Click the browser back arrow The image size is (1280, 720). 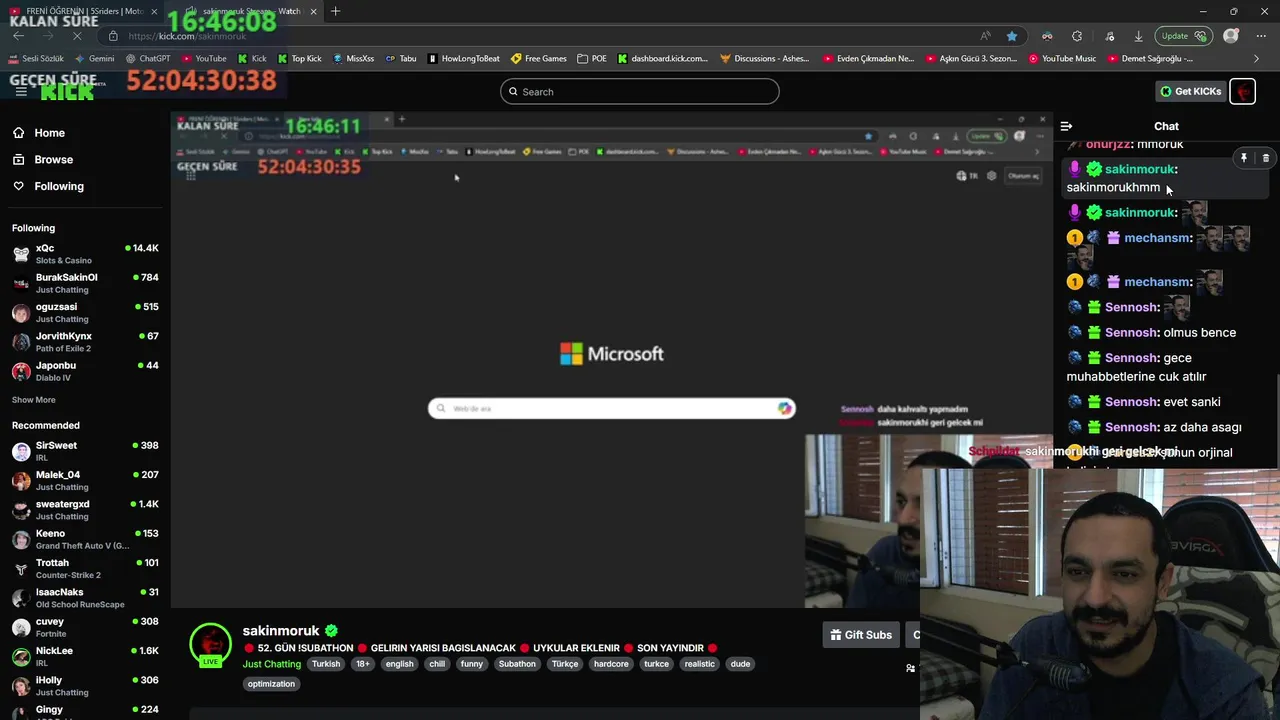pos(18,36)
